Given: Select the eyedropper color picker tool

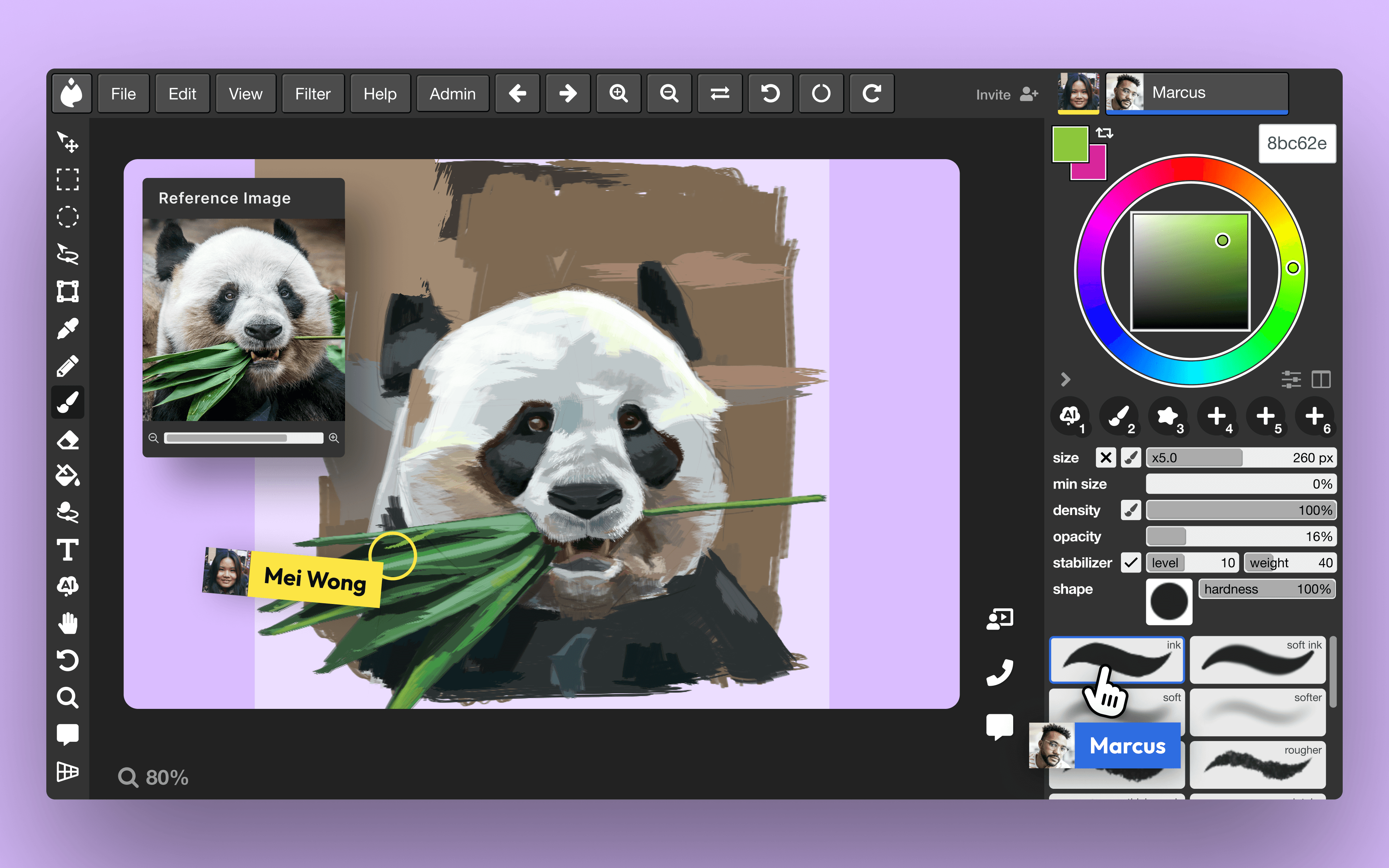Looking at the screenshot, I should point(68,329).
